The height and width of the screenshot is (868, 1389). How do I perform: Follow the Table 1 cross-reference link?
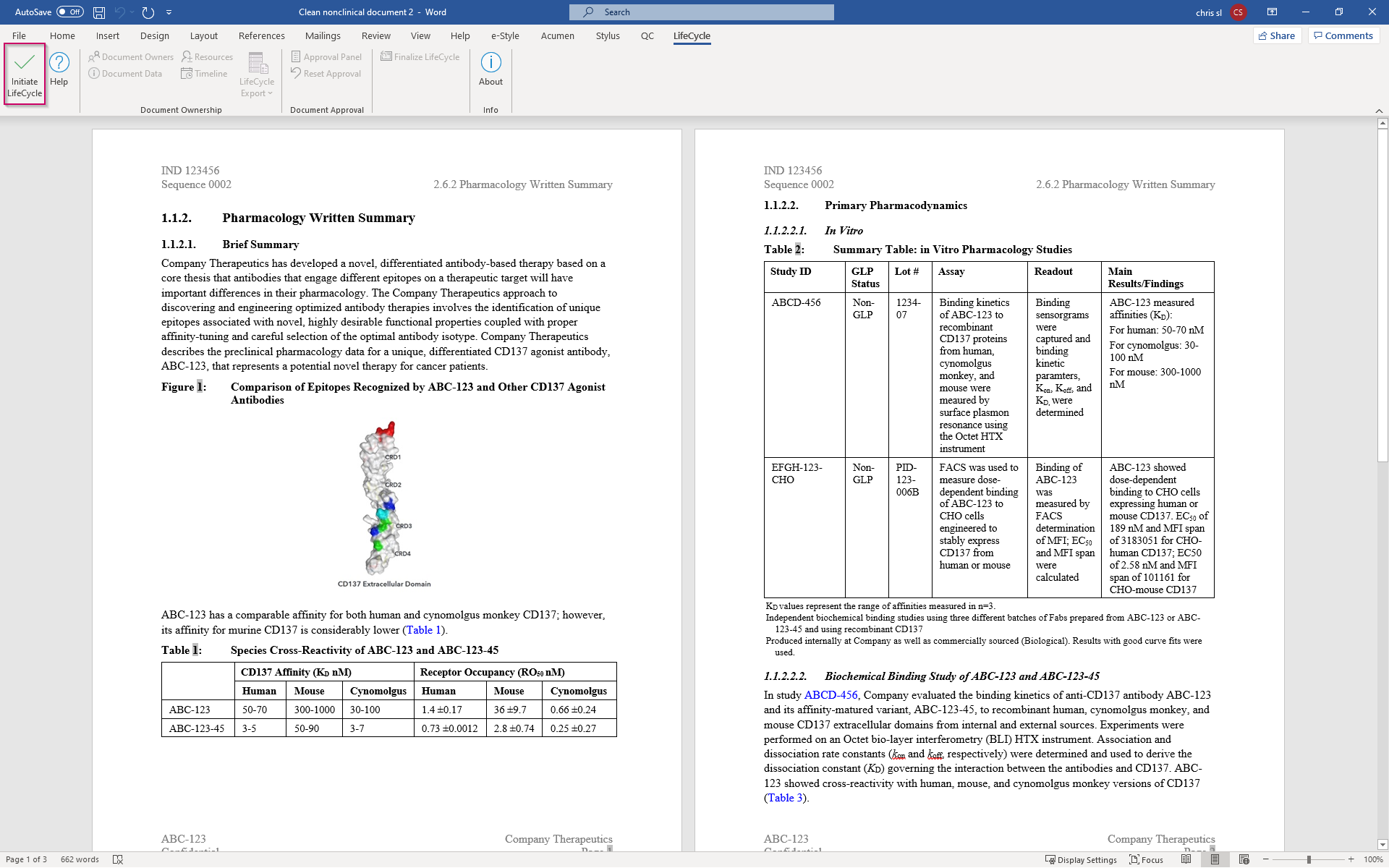424,630
